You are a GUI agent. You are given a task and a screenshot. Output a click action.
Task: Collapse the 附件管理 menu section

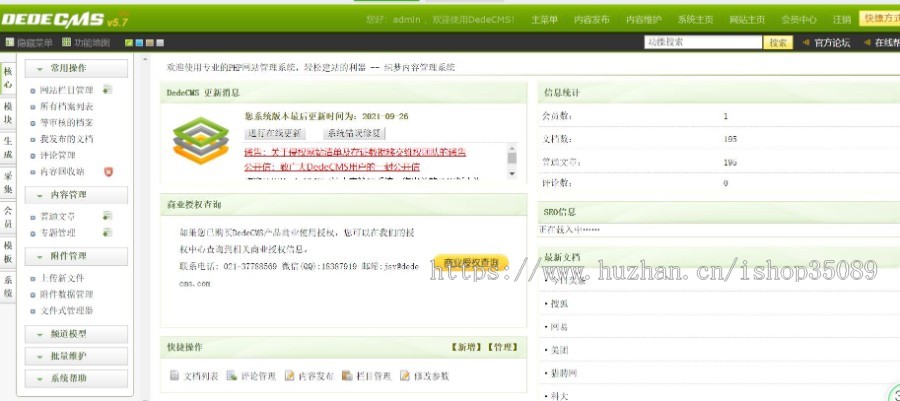[x=76, y=256]
